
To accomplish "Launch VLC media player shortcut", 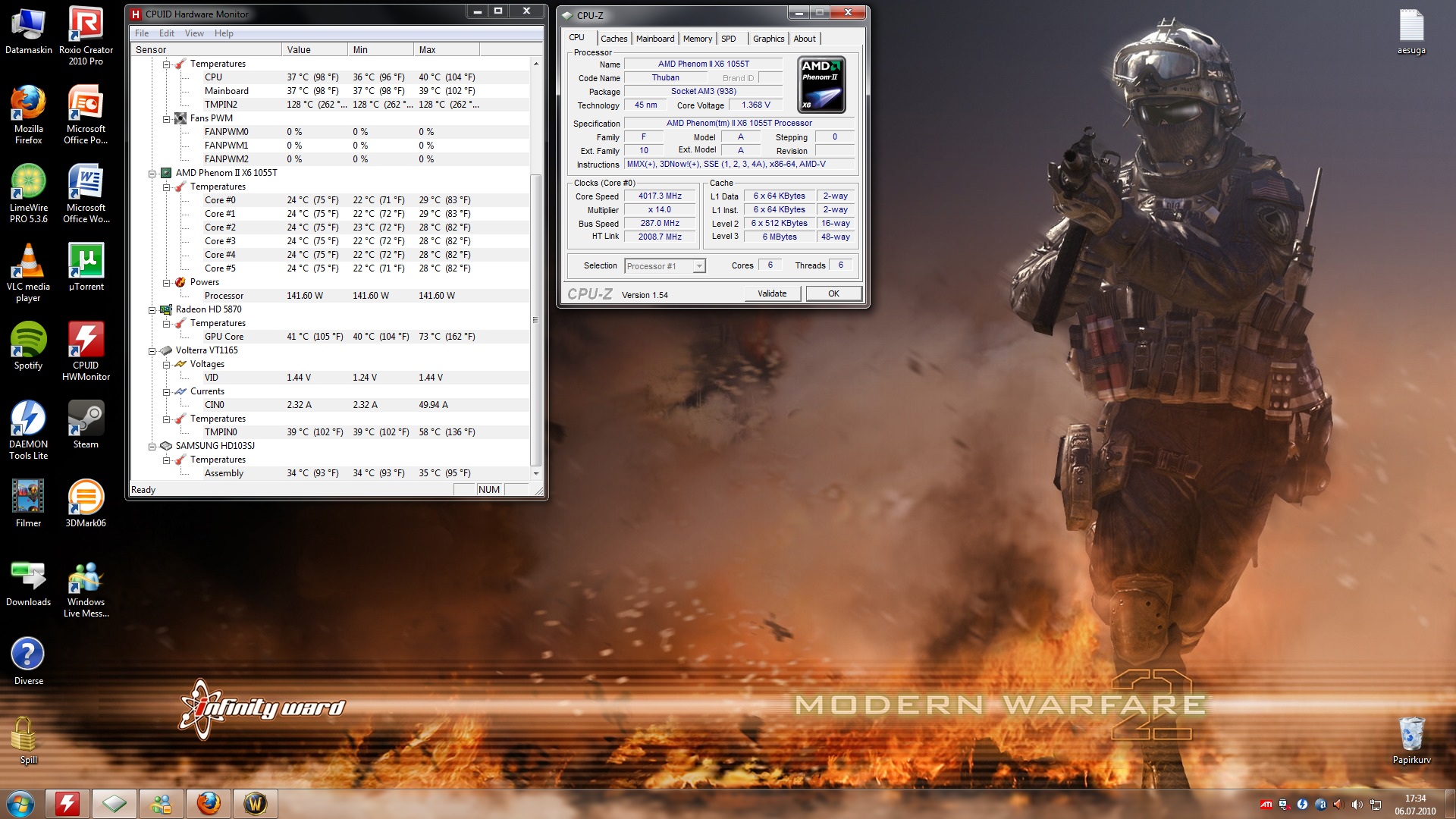I will pos(28,272).
